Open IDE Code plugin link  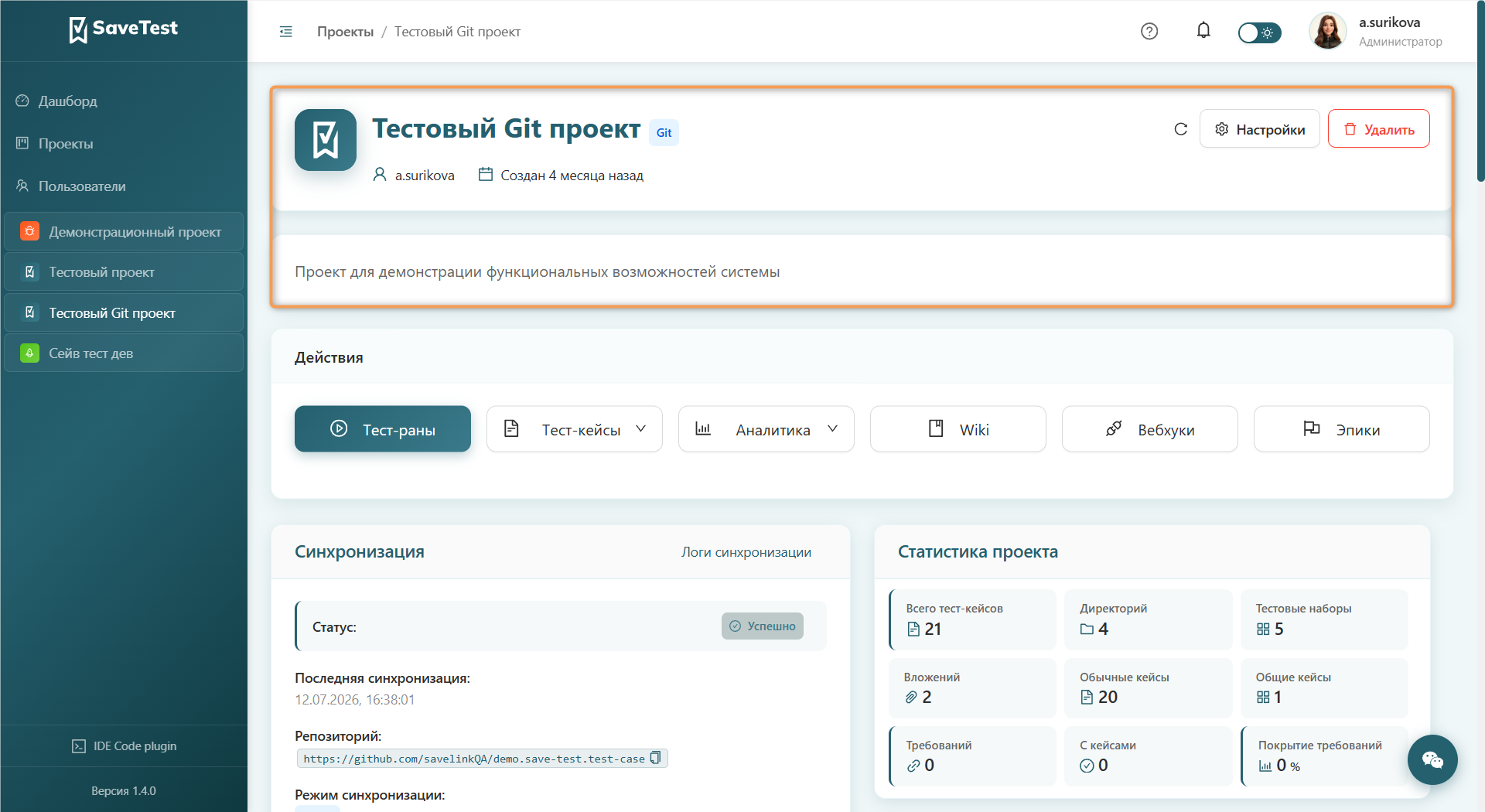(x=124, y=746)
